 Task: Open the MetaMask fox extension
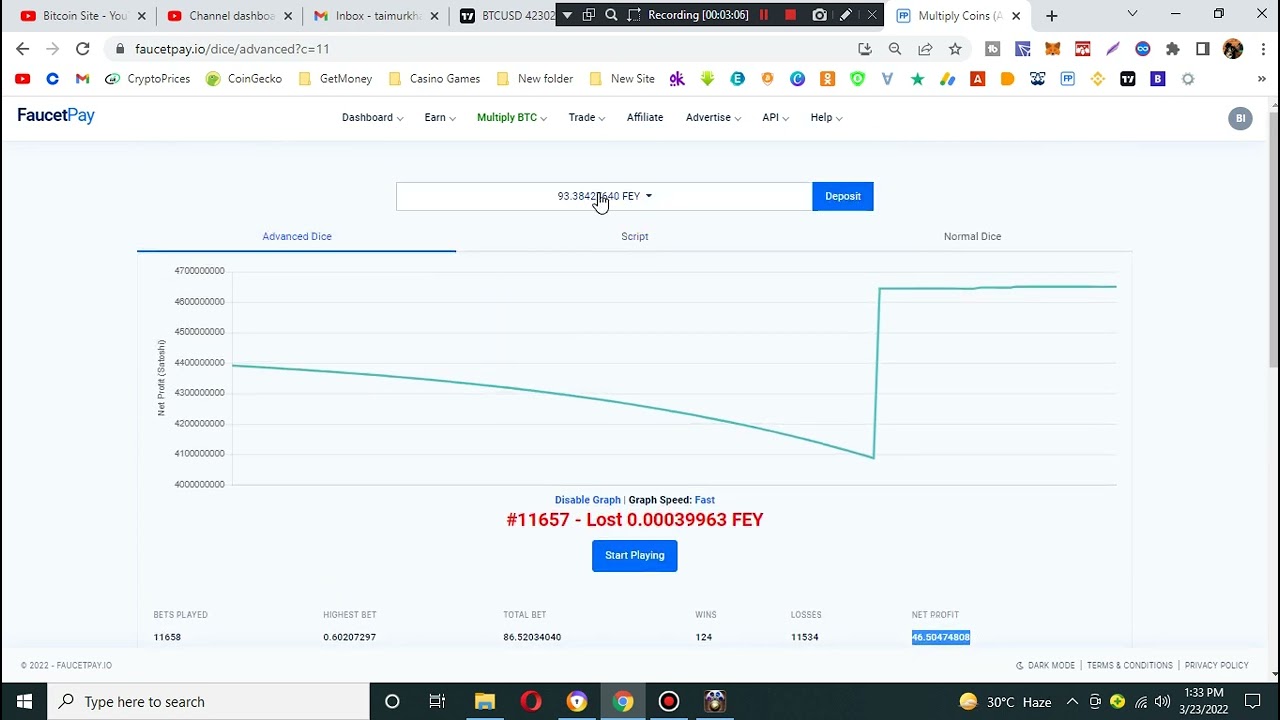[1053, 49]
